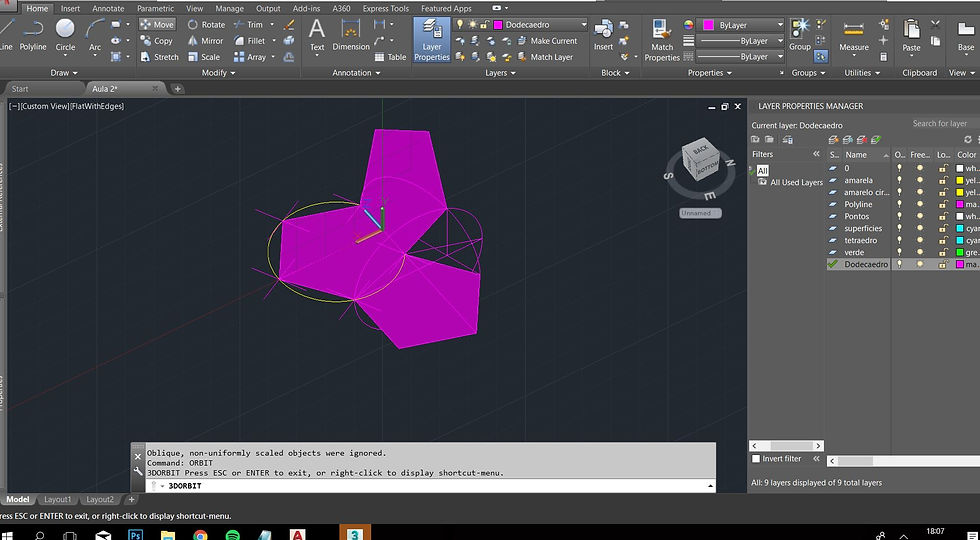Change the Dodecaedro layer magenta color swatch
The image size is (980, 540).
(959, 264)
